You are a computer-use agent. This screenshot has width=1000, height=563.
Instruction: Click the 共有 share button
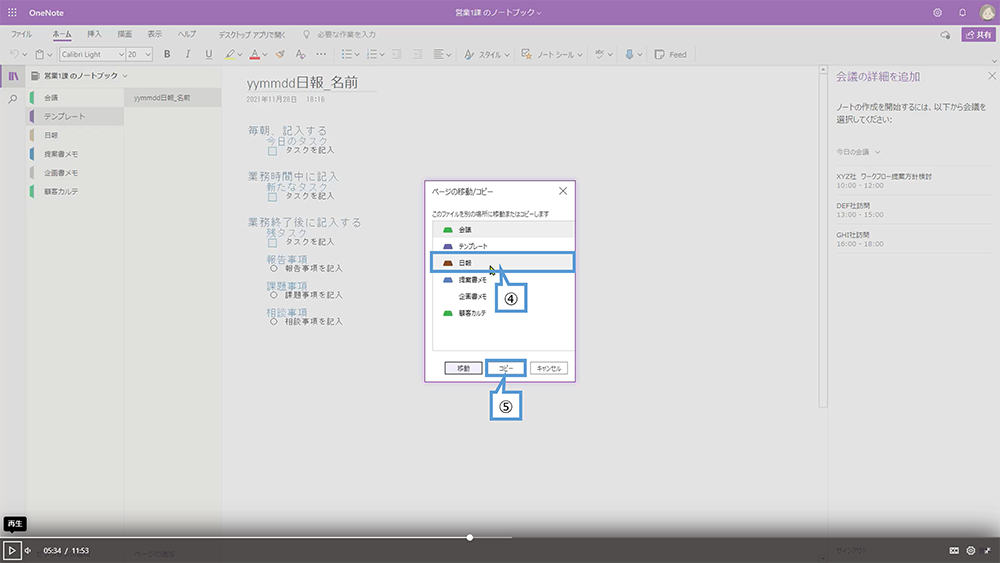[x=978, y=34]
